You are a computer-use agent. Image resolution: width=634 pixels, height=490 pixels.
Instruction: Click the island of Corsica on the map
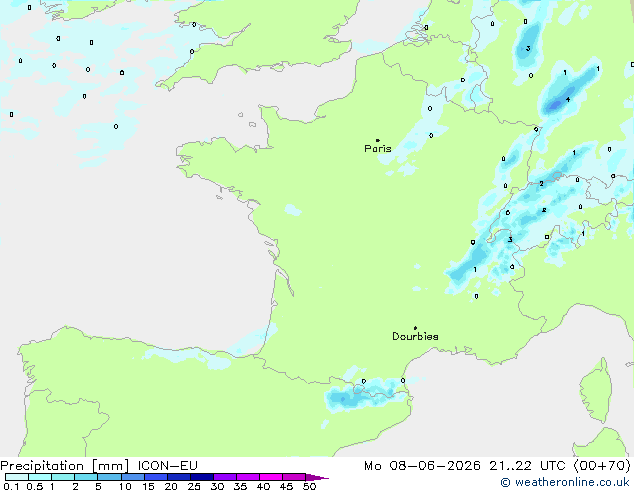point(596,390)
